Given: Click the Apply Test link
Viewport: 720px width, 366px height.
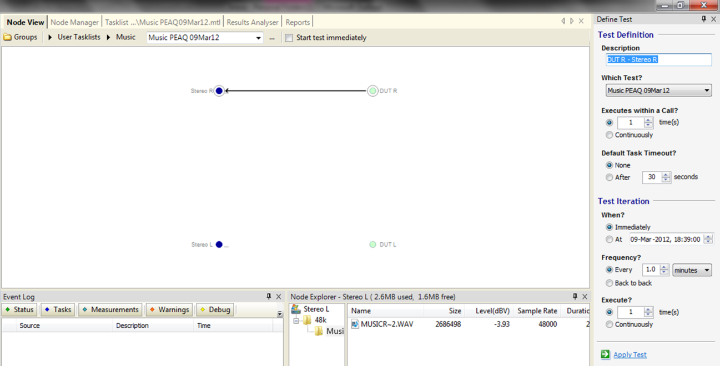Looking at the screenshot, I should pyautogui.click(x=630, y=355).
